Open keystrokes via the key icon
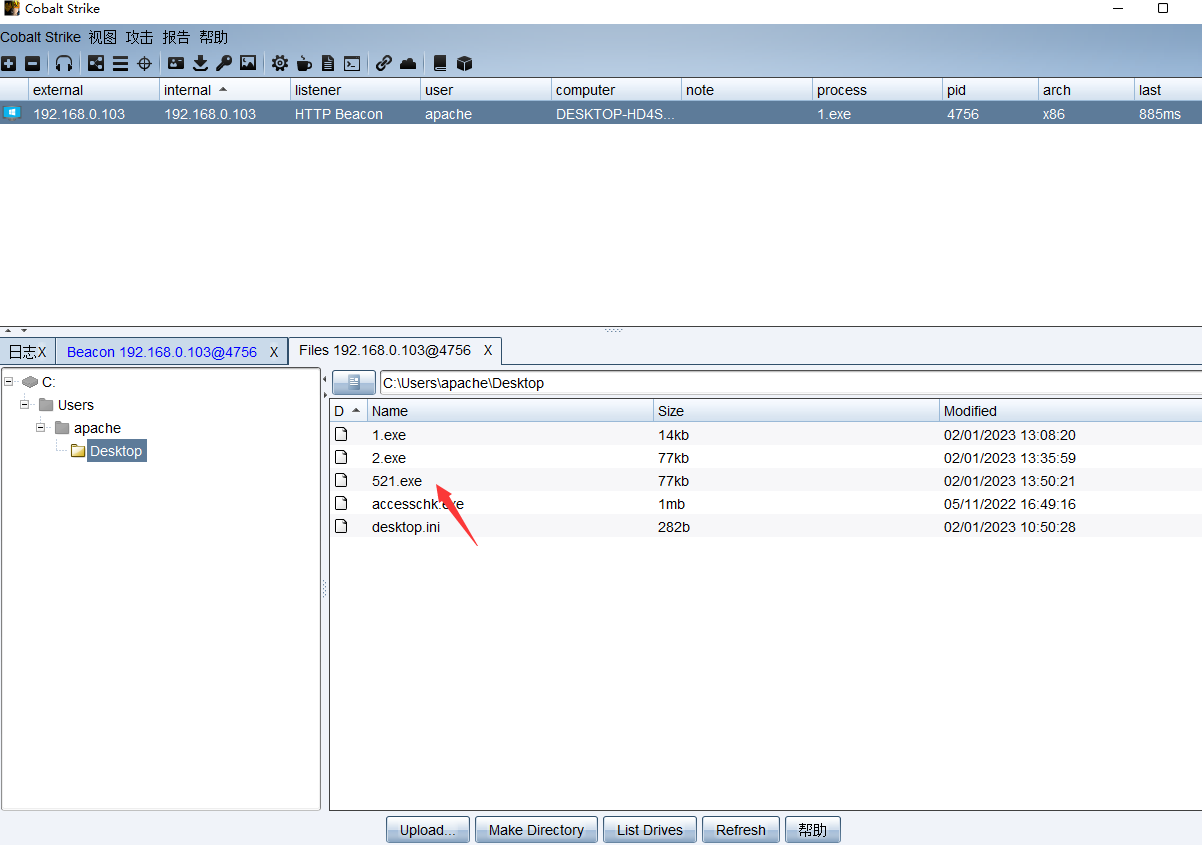This screenshot has width=1202, height=845. 224,63
